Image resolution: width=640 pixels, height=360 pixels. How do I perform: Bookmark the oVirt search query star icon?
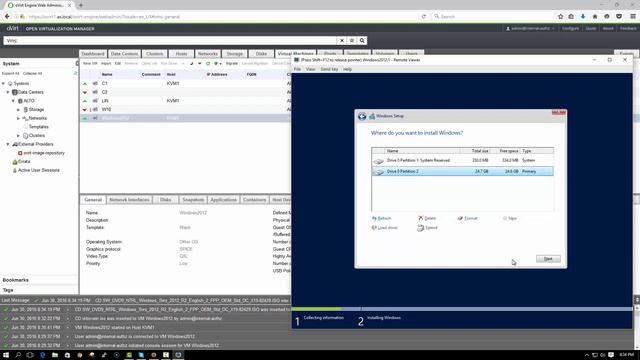pos(352,40)
